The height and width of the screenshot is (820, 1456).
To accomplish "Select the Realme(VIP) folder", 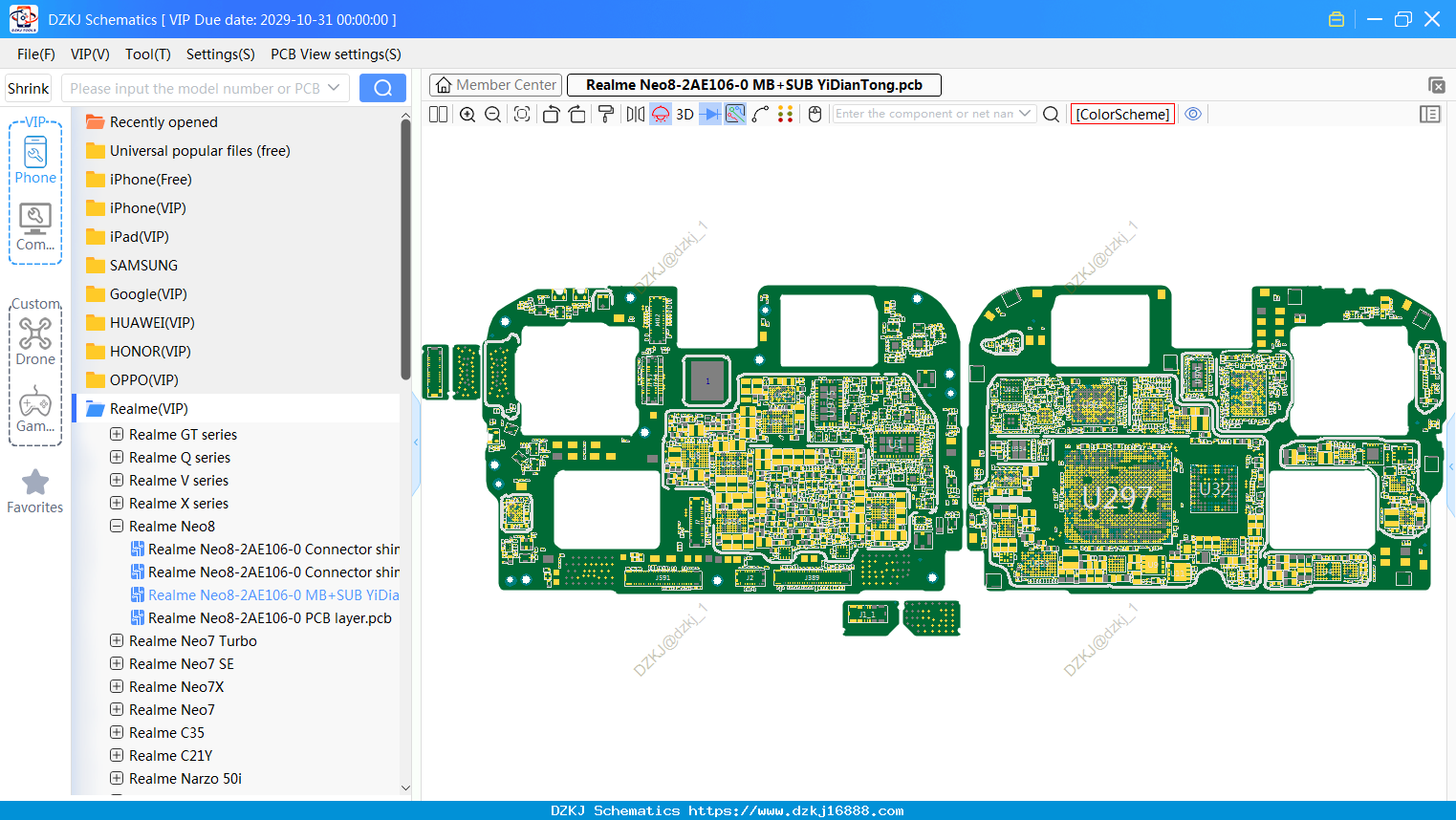I will [237, 409].
